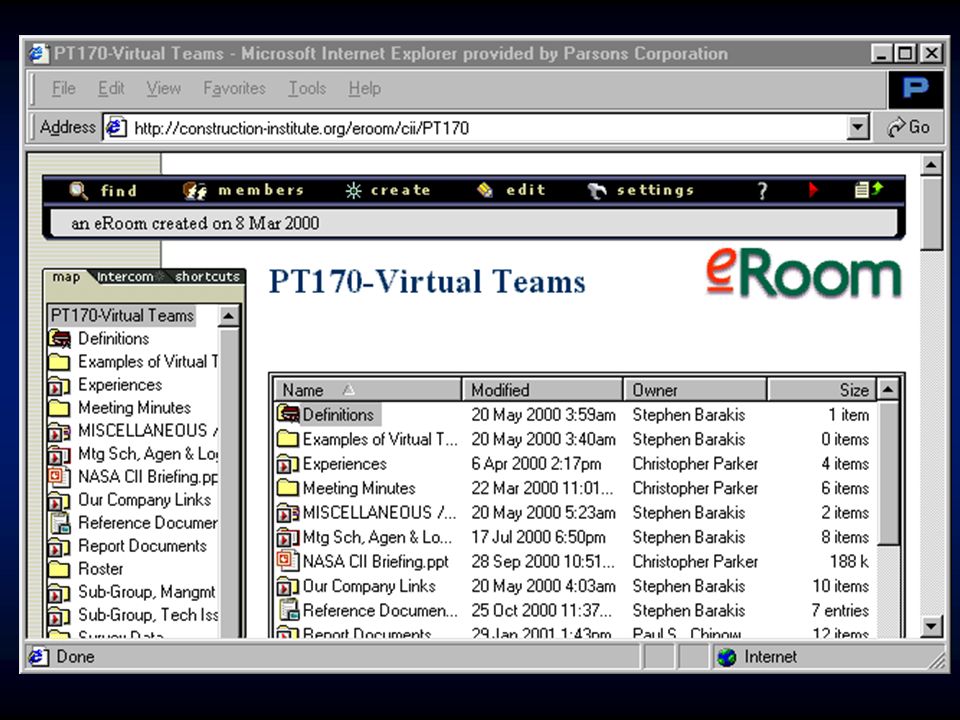Viewport: 960px width, 720px height.
Task: Select NASA CII Briefing.pp in map panel
Action: coord(148,477)
